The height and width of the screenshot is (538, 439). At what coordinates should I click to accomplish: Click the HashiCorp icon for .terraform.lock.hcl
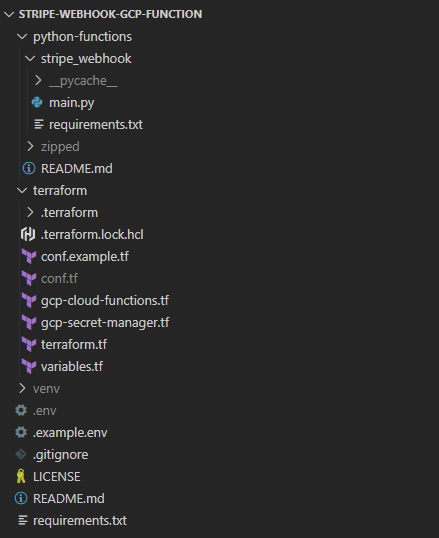pyautogui.click(x=28, y=234)
